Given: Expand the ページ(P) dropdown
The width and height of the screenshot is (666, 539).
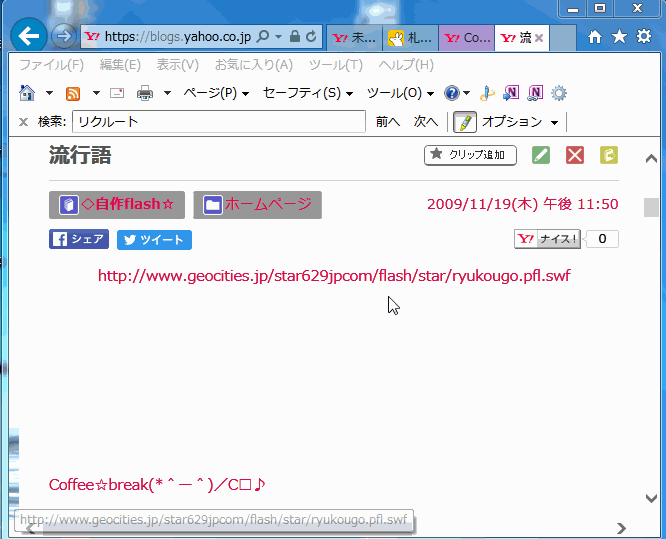Looking at the screenshot, I should (216, 93).
